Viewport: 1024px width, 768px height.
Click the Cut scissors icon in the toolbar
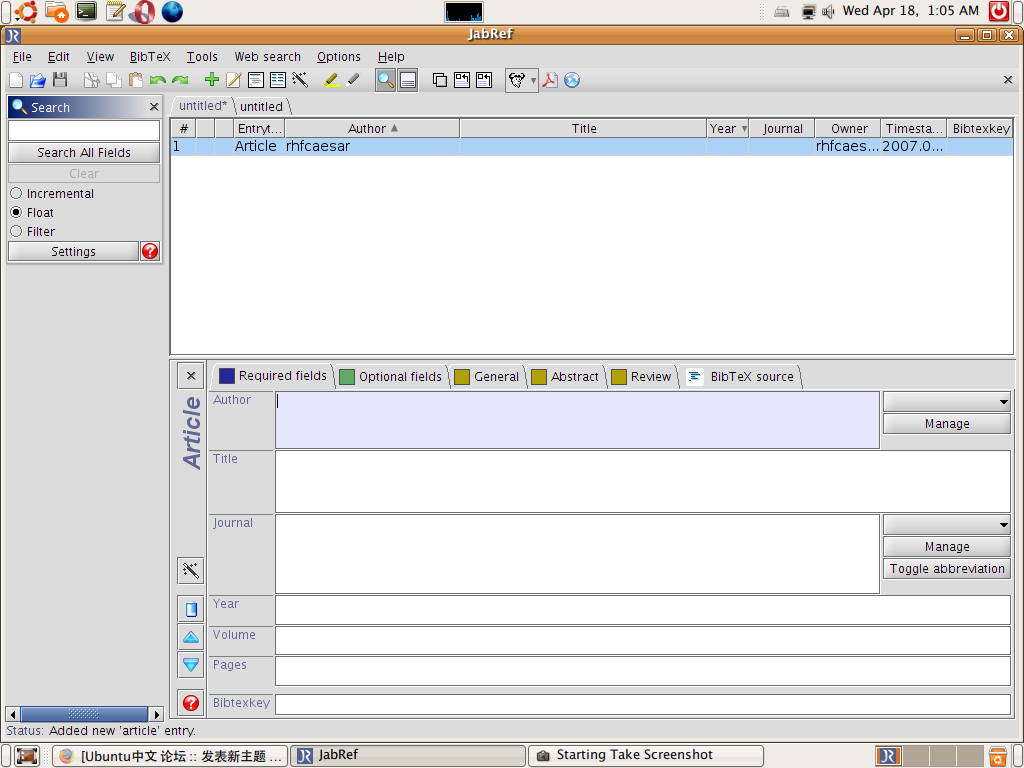coord(92,80)
